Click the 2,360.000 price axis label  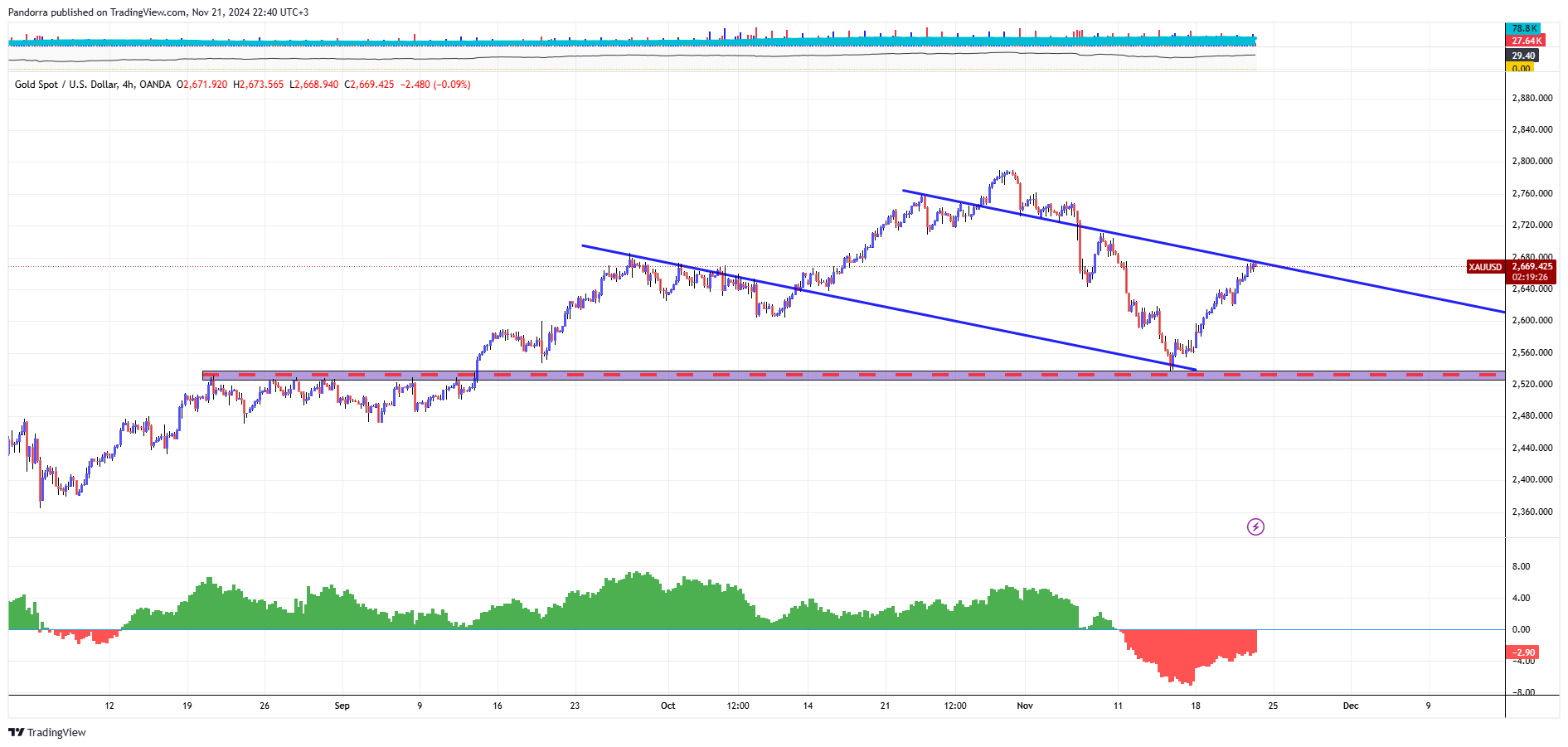1532,512
